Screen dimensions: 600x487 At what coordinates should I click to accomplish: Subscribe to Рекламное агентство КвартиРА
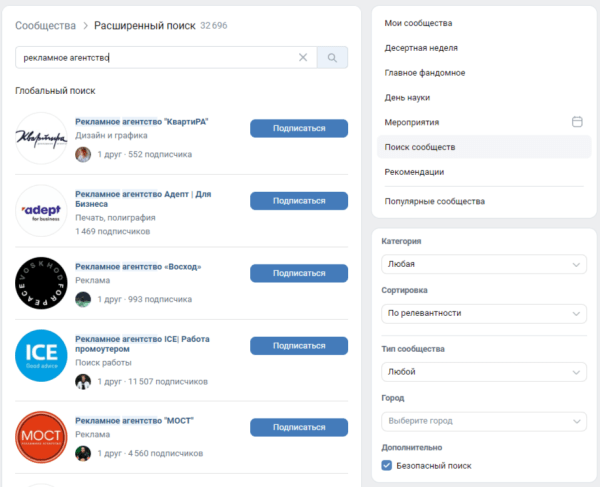(x=299, y=128)
